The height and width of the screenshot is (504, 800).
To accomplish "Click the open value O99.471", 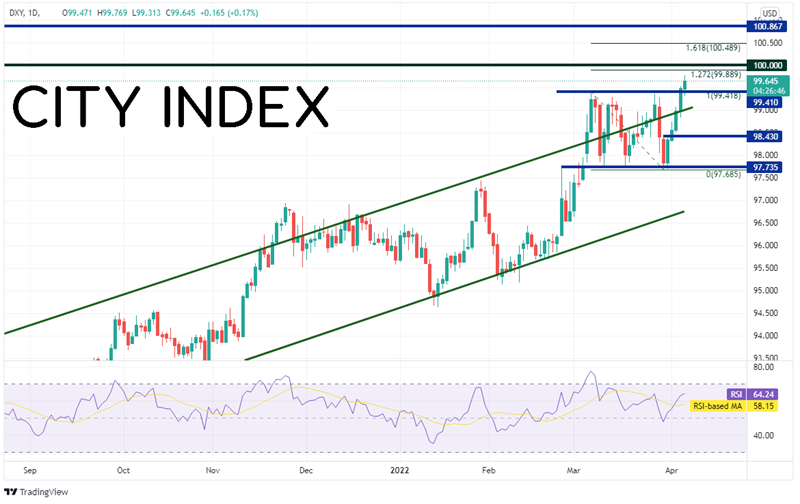I will (x=77, y=13).
